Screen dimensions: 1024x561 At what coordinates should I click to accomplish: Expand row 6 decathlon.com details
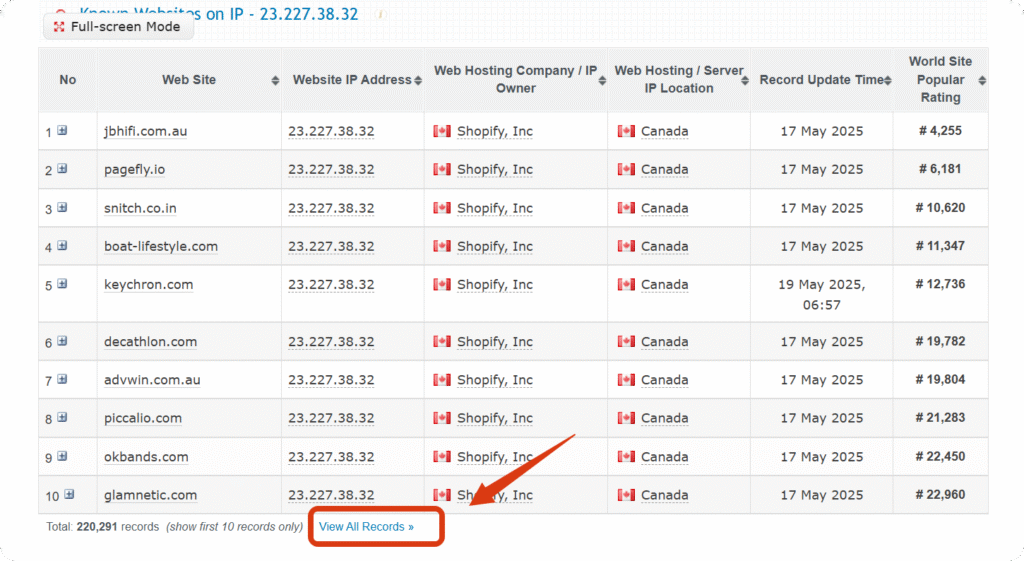tap(62, 341)
